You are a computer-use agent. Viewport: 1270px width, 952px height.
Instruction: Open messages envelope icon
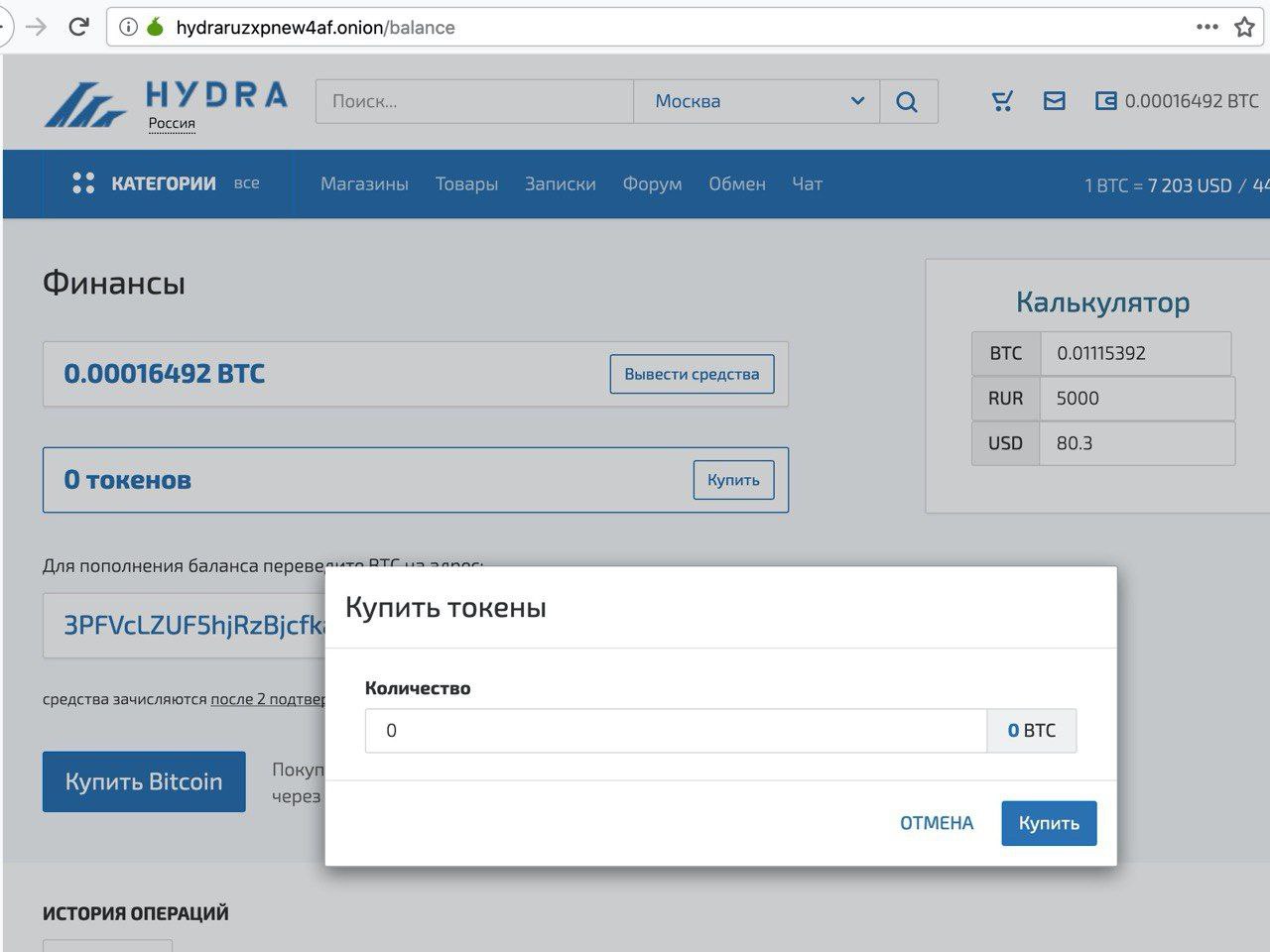tap(1054, 101)
